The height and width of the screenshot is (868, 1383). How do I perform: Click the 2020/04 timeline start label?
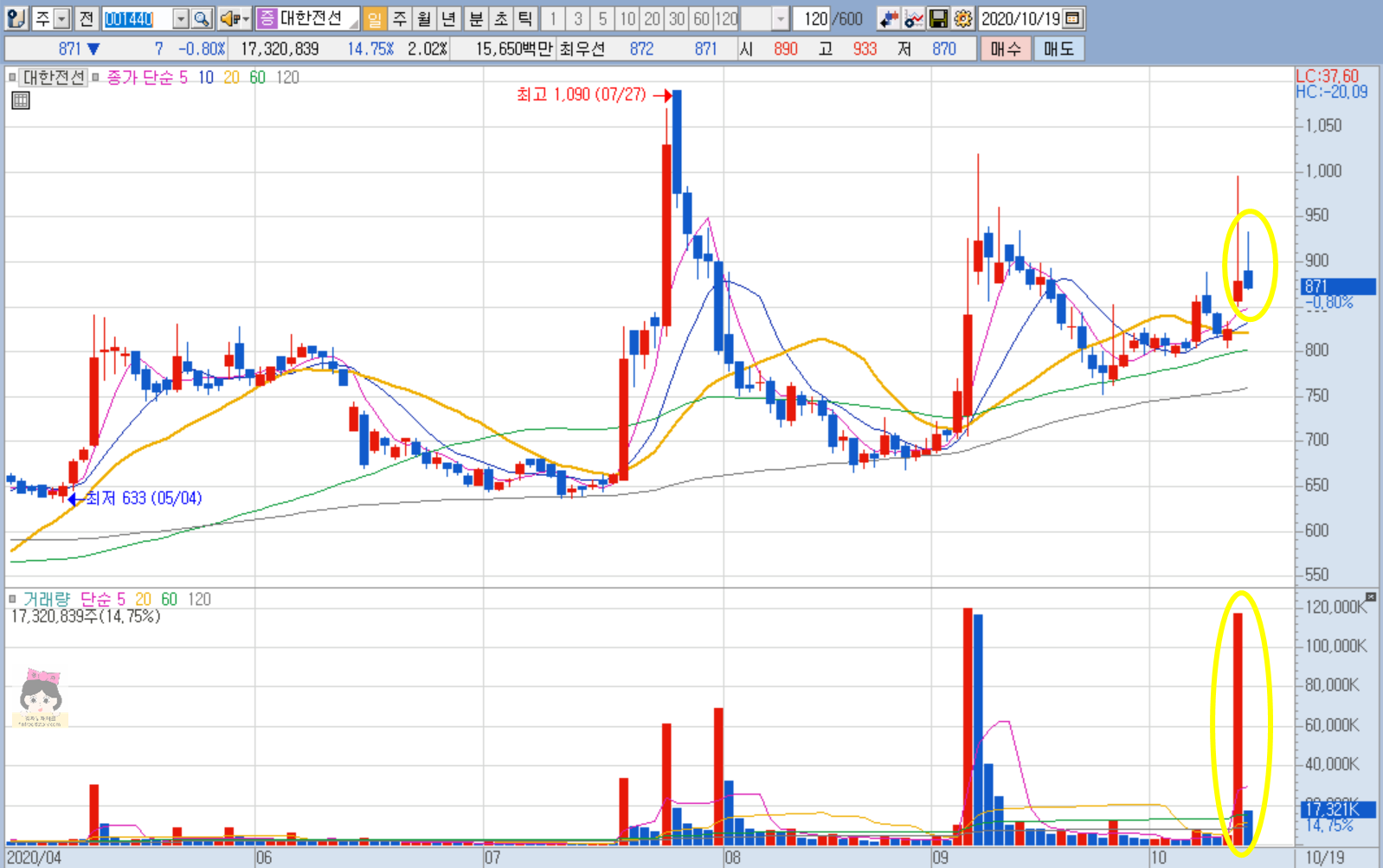(34, 858)
